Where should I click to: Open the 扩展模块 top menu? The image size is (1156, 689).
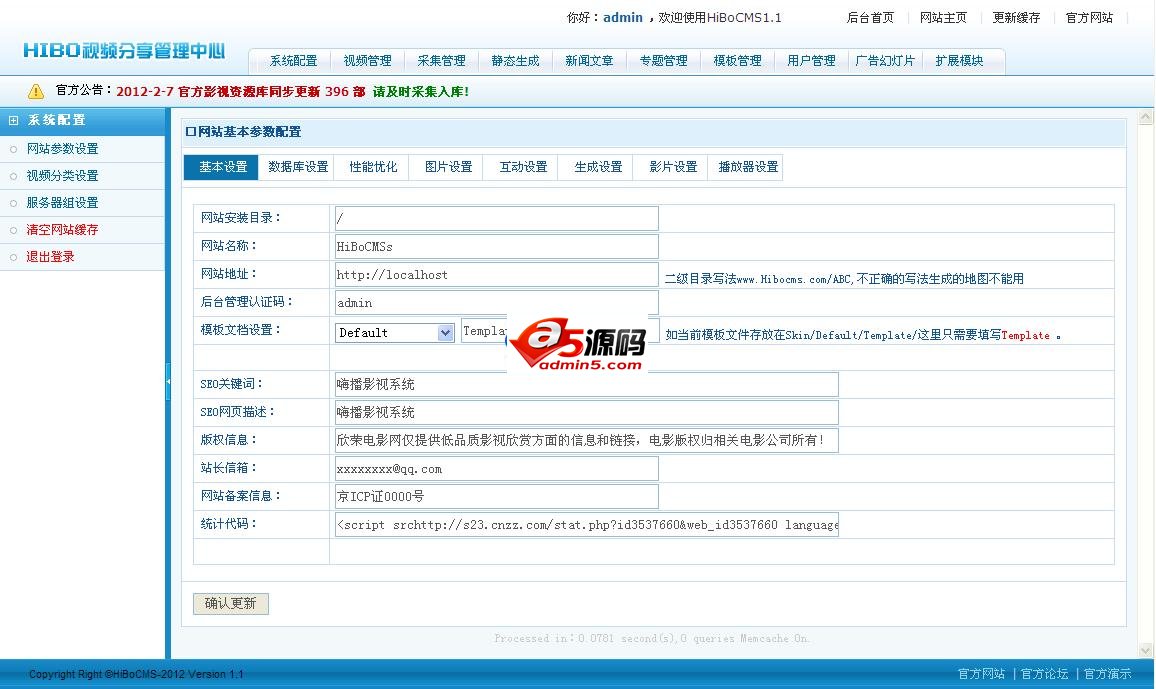959,61
